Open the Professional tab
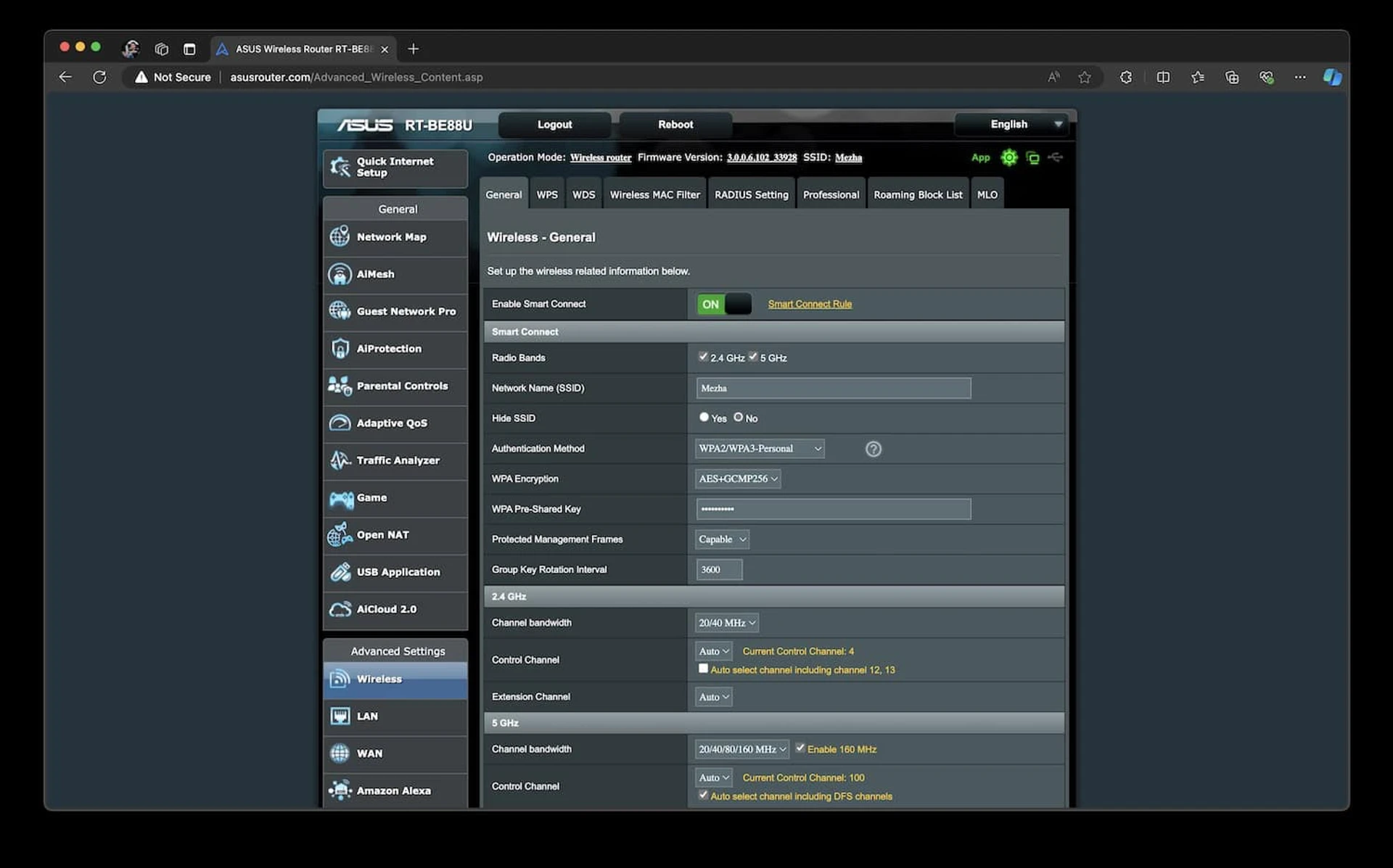The width and height of the screenshot is (1393, 868). (831, 194)
